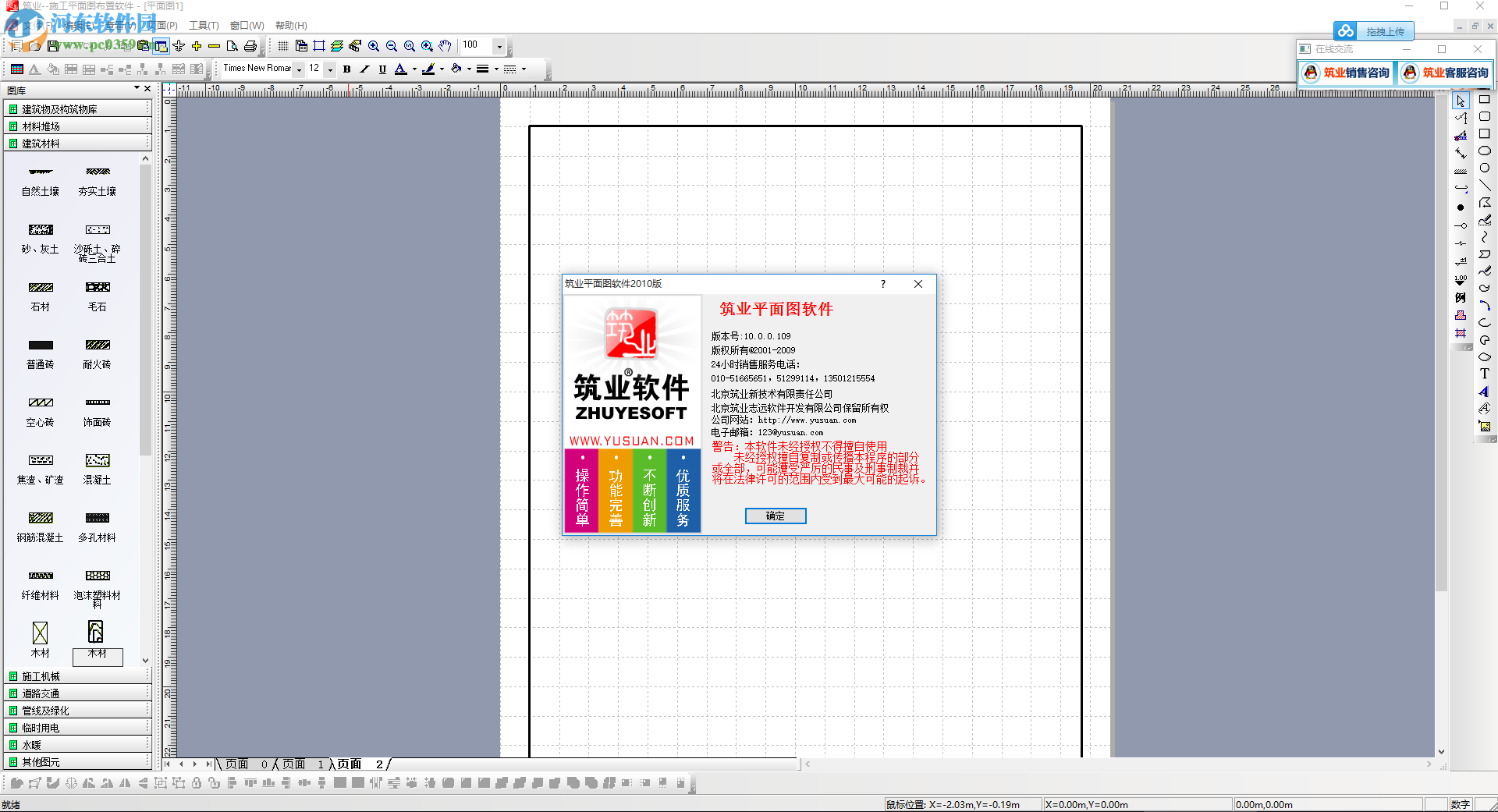1498x812 pixels.
Task: Open the 工具(T) menu
Action: coord(204,26)
